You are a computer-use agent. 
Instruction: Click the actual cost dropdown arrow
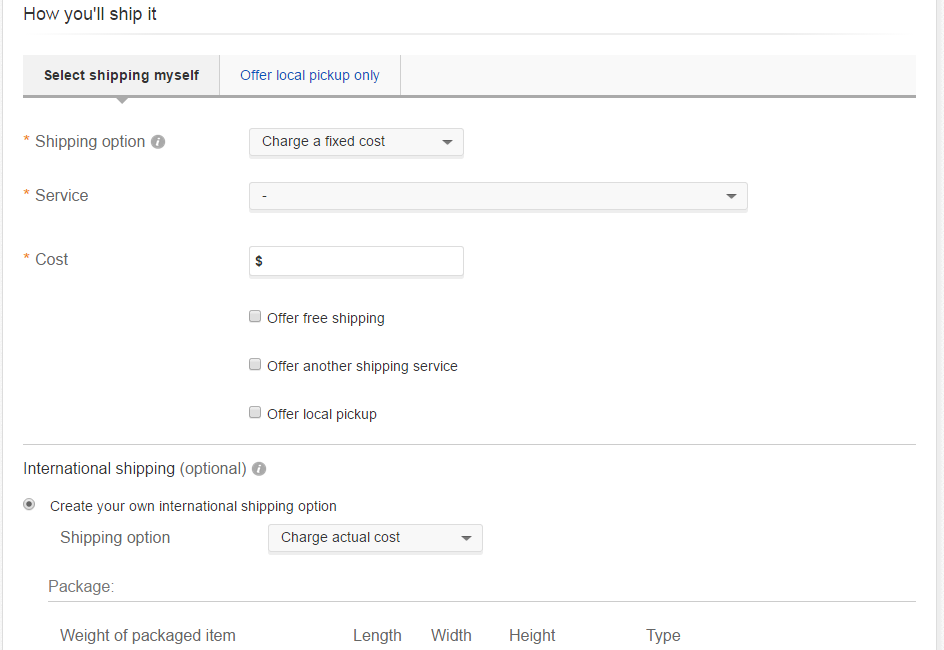coord(466,538)
